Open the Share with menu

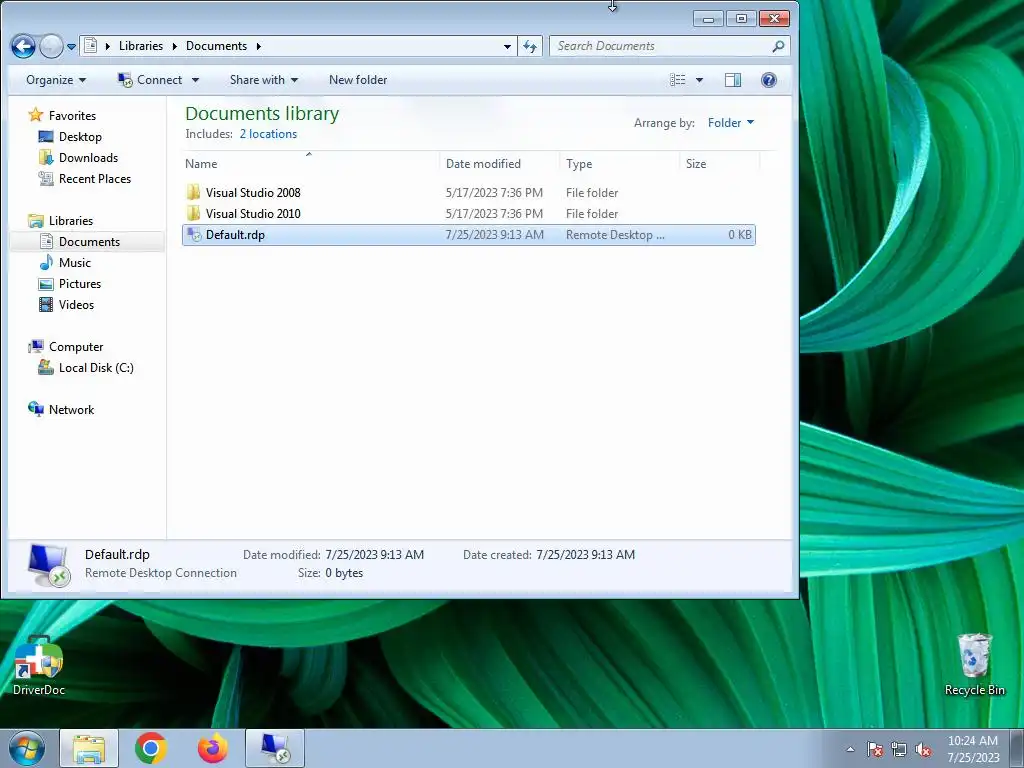tap(264, 80)
